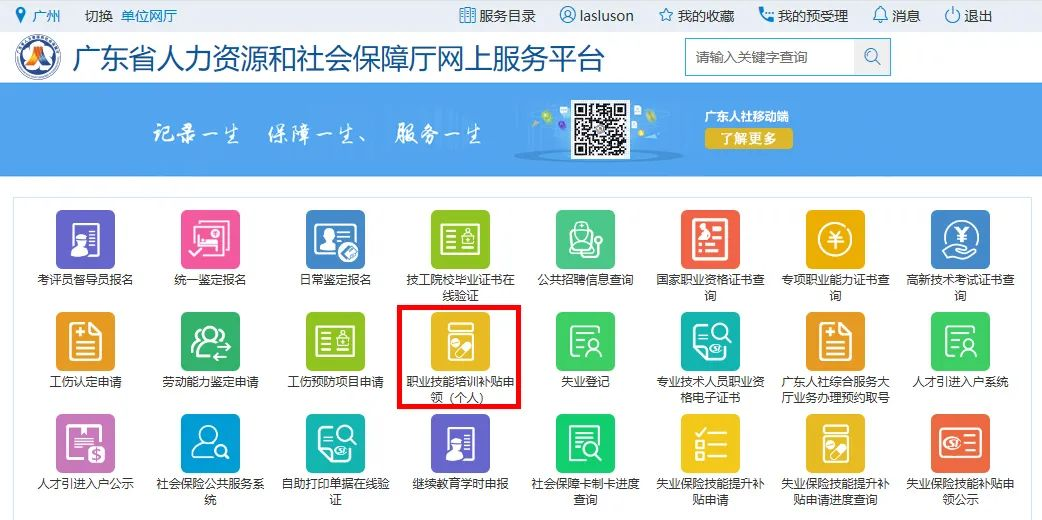Open 广东人社综合服务大厅业务办理预约取号 icon
The image size is (1042, 520).
[835, 341]
